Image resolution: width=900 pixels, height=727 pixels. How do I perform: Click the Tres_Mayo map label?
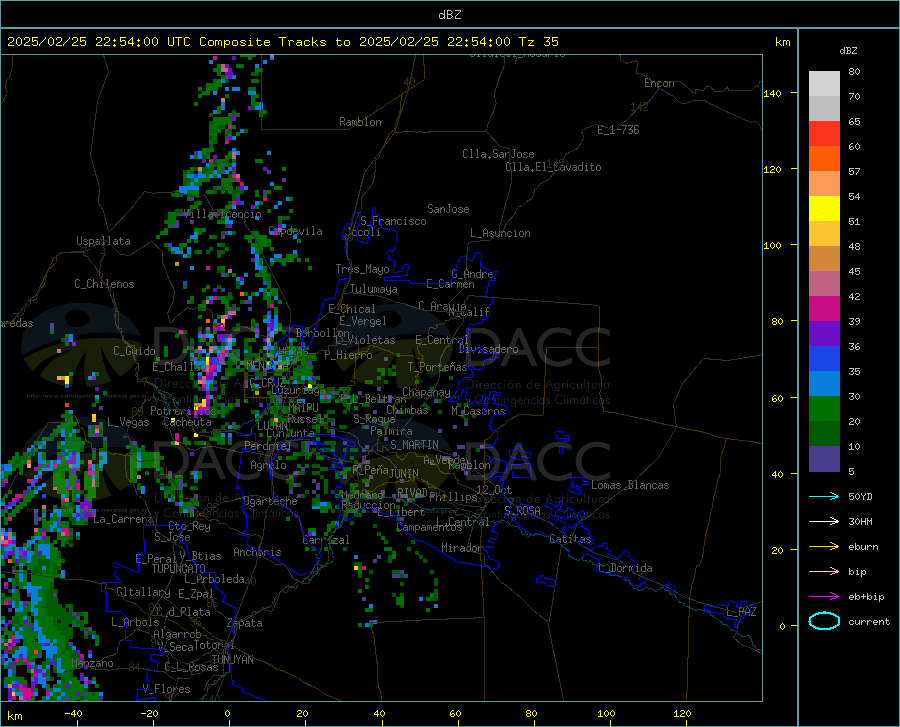362,269
